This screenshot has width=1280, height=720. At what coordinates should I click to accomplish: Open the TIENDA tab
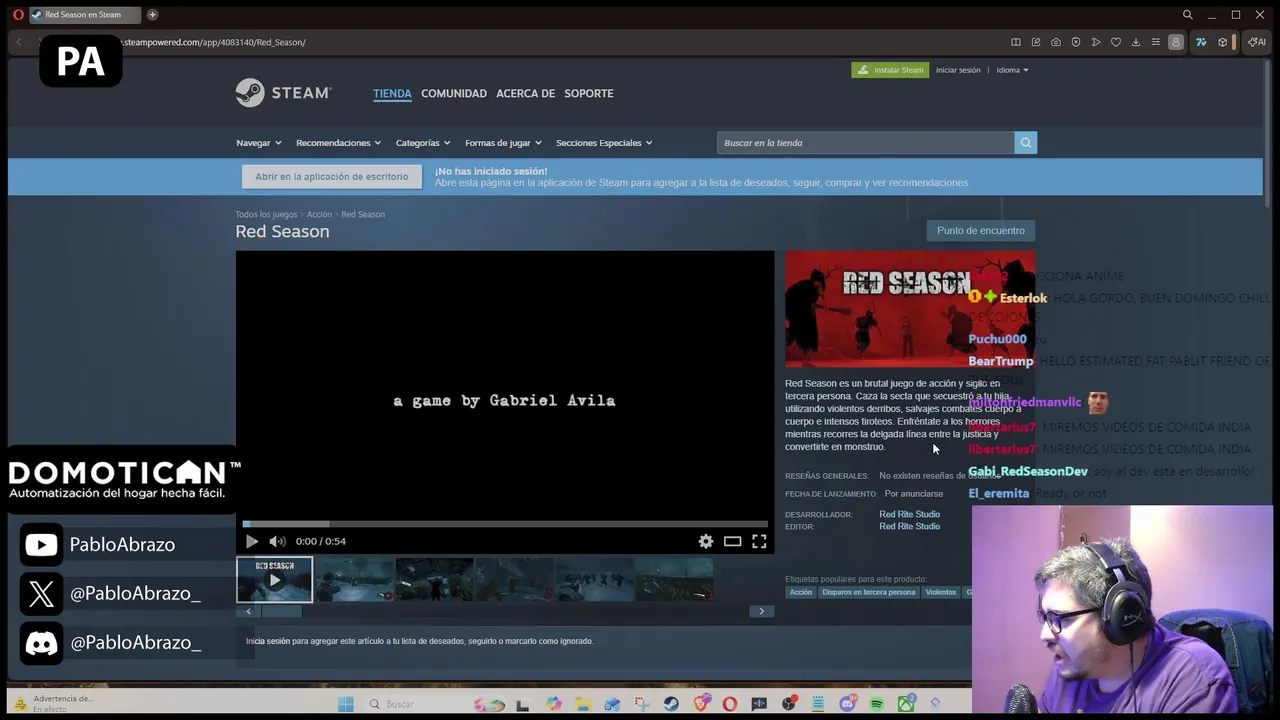[392, 93]
